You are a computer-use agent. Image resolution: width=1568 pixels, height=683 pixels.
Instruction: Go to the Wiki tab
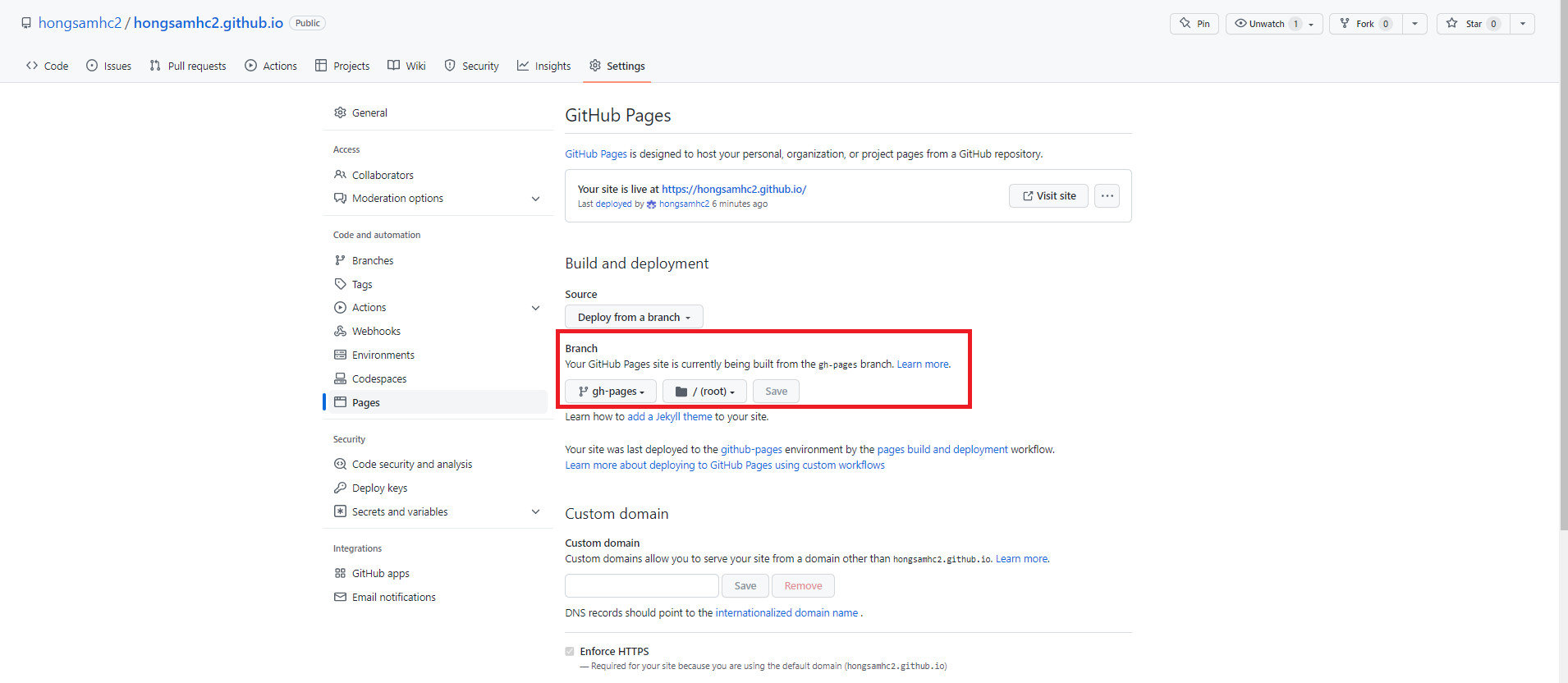click(x=406, y=66)
